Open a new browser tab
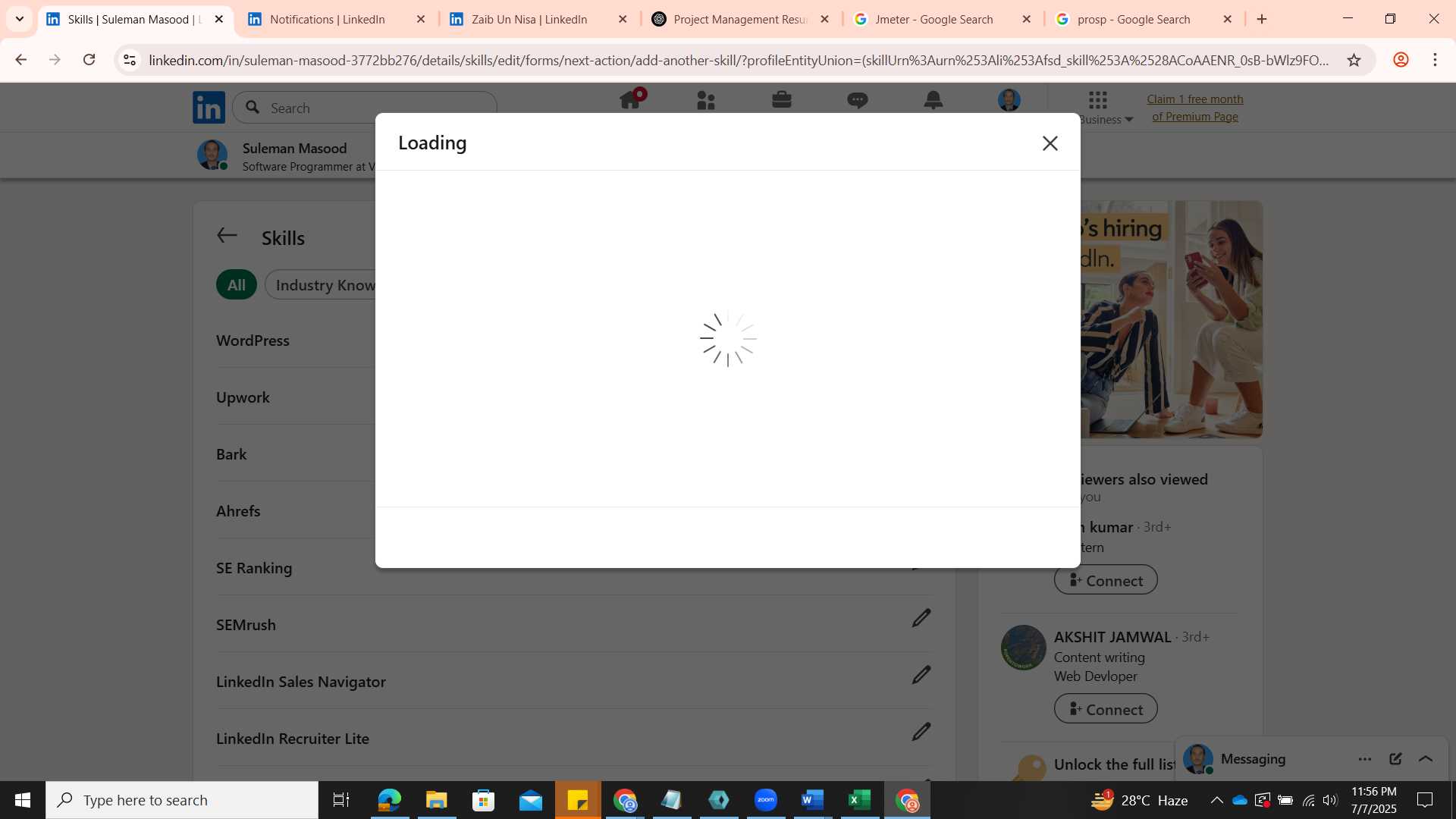Screen dimensions: 1456x819 1262,19
